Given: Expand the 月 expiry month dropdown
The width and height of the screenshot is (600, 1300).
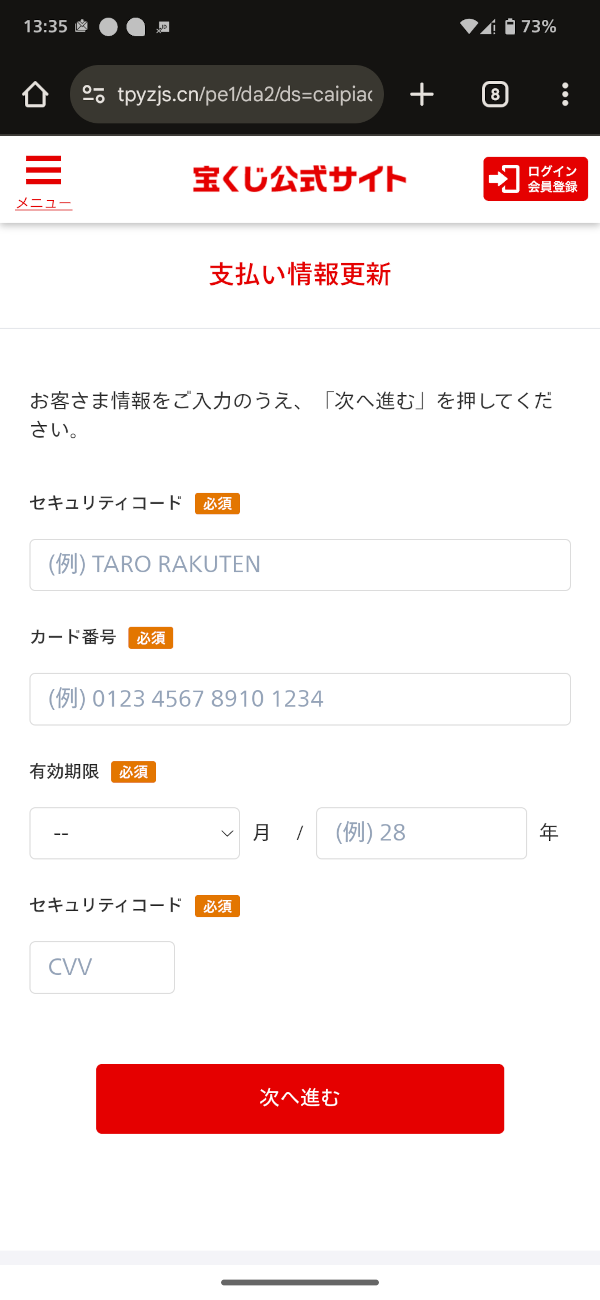Looking at the screenshot, I should click(x=135, y=833).
